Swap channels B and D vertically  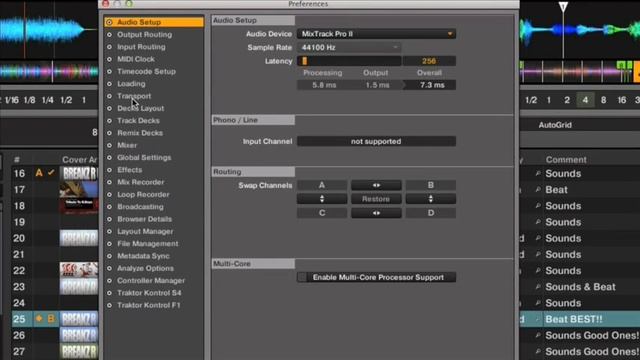coord(431,199)
